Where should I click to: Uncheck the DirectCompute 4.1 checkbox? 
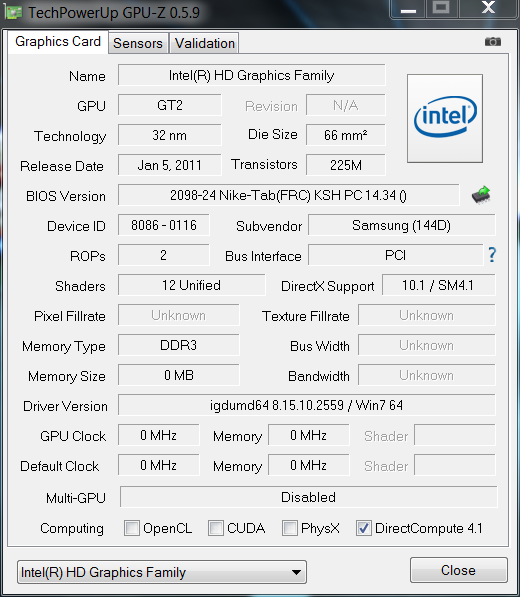coord(364,528)
